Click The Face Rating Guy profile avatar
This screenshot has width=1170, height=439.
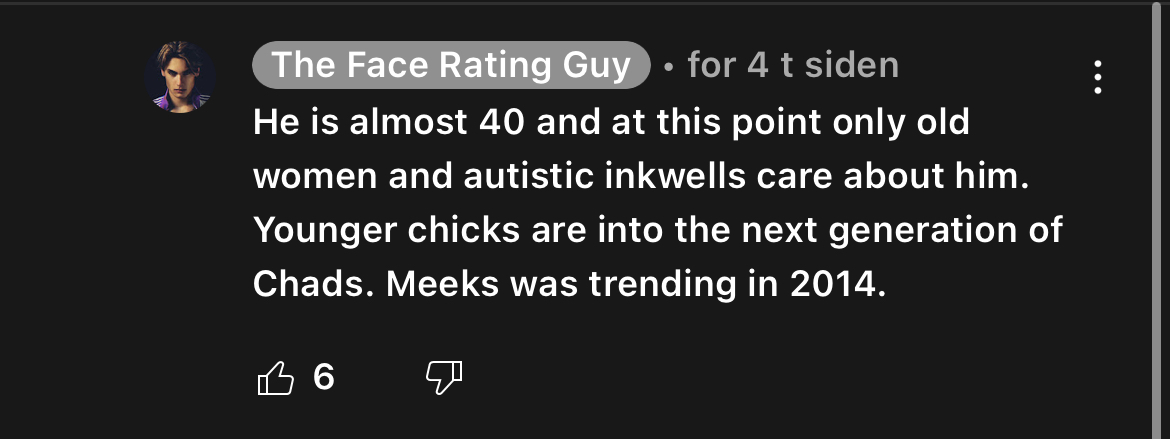click(181, 77)
